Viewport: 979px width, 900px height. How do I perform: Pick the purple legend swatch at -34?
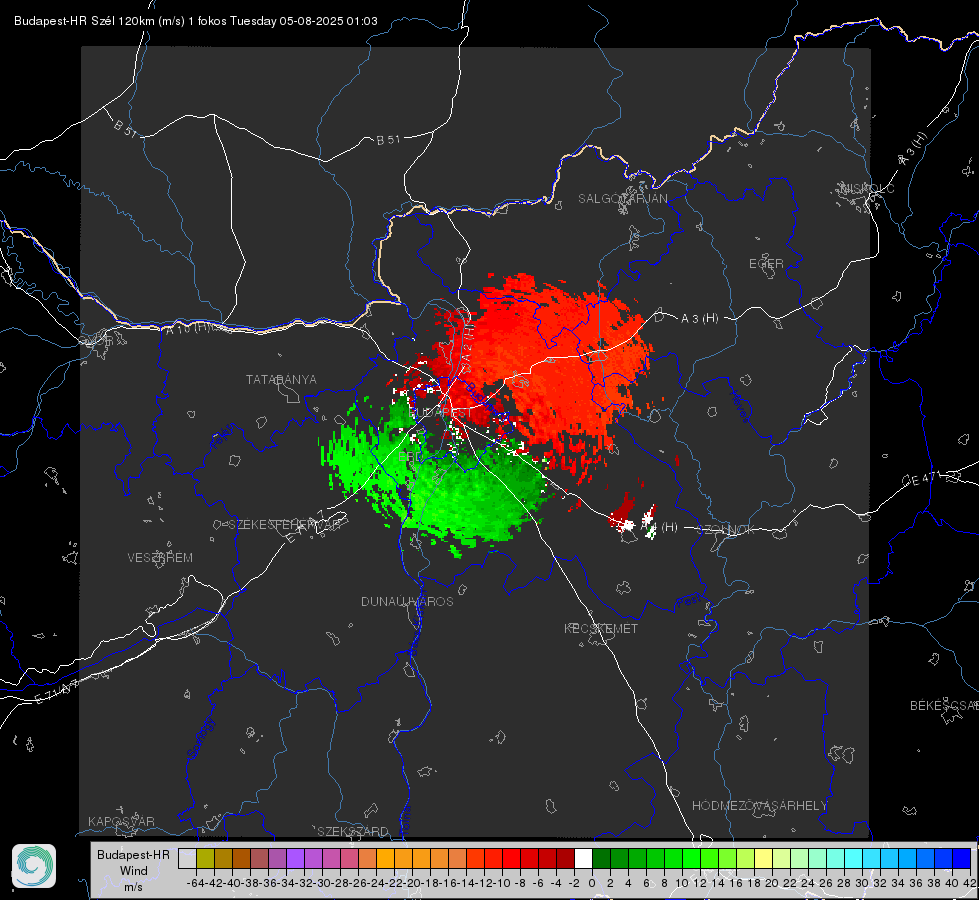point(295,858)
